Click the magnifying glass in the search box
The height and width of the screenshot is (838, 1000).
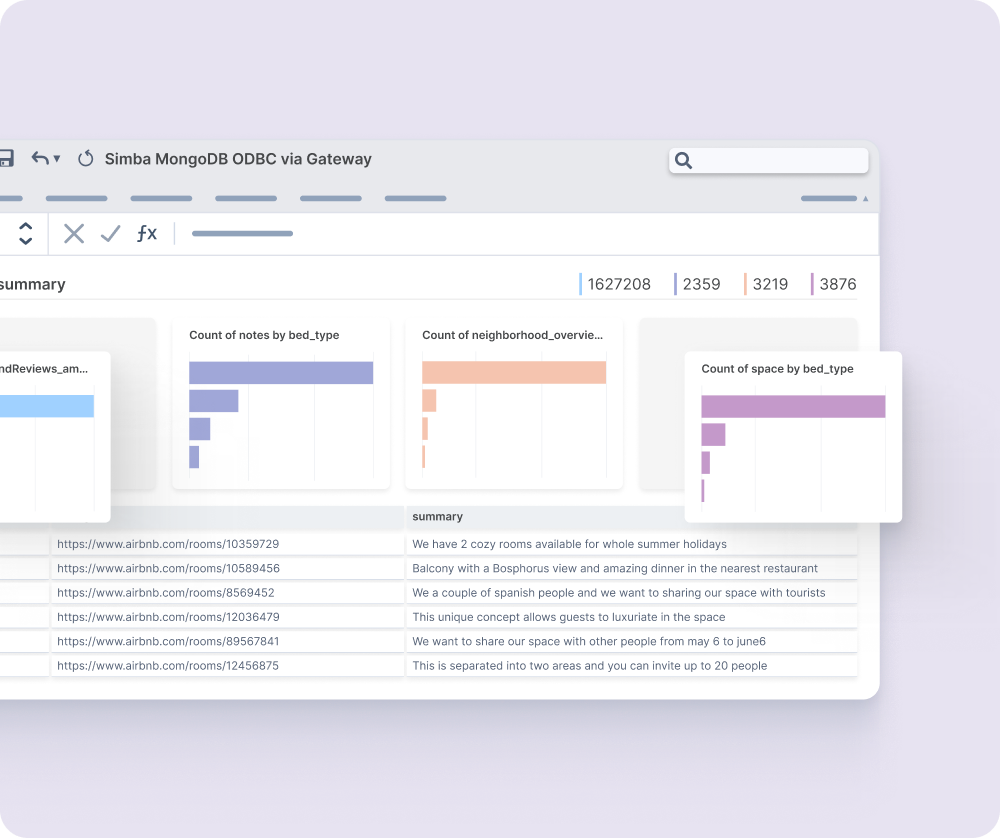[683, 160]
